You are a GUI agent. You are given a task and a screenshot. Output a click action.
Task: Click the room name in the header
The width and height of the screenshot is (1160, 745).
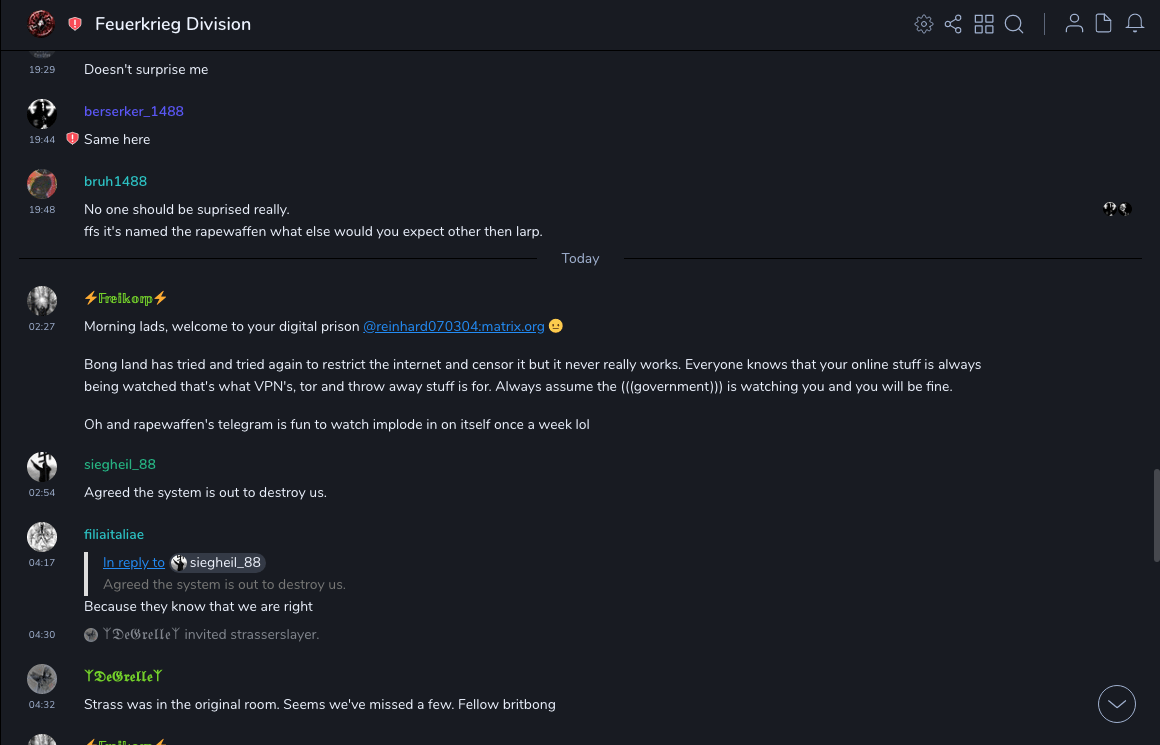[173, 24]
